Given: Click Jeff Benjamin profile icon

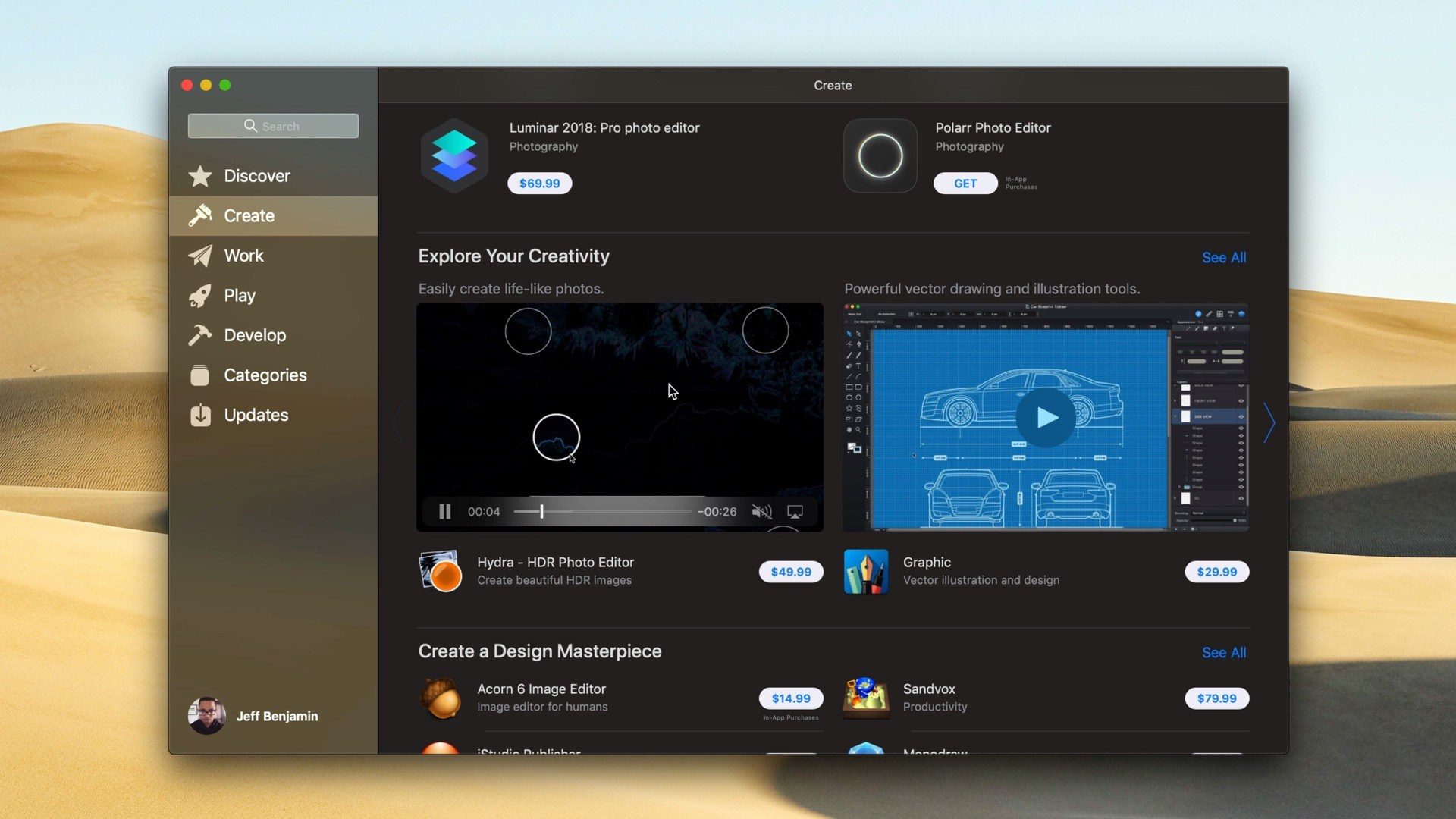Looking at the screenshot, I should [206, 715].
